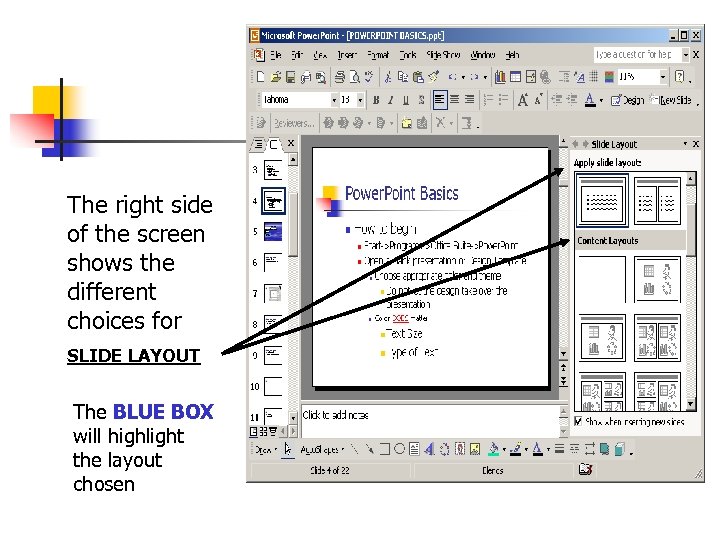Select the Rectangle tool in Drawing toolbar
The image size is (720, 540).
(x=385, y=449)
